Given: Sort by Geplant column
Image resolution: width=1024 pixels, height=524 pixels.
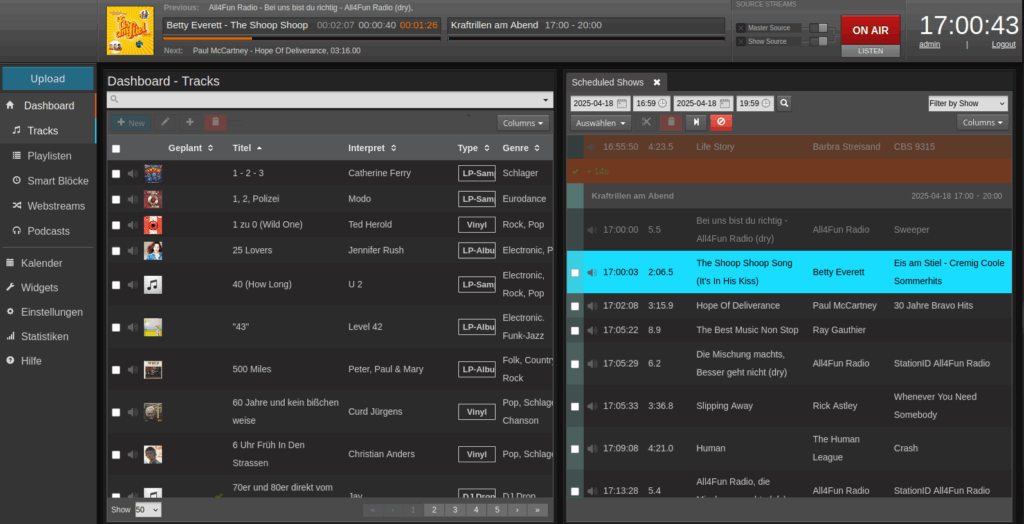Looking at the screenshot, I should pos(191,148).
